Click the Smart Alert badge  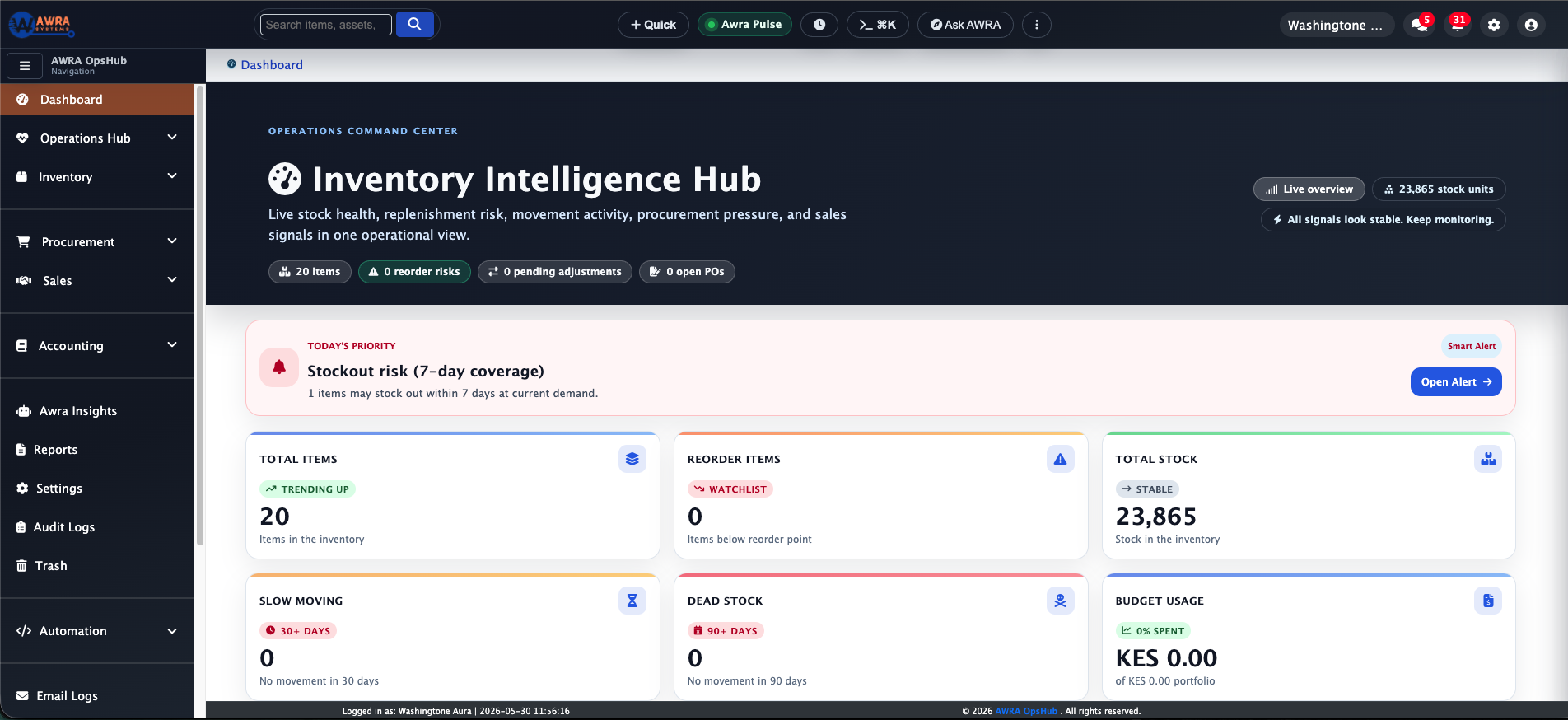tap(1472, 346)
